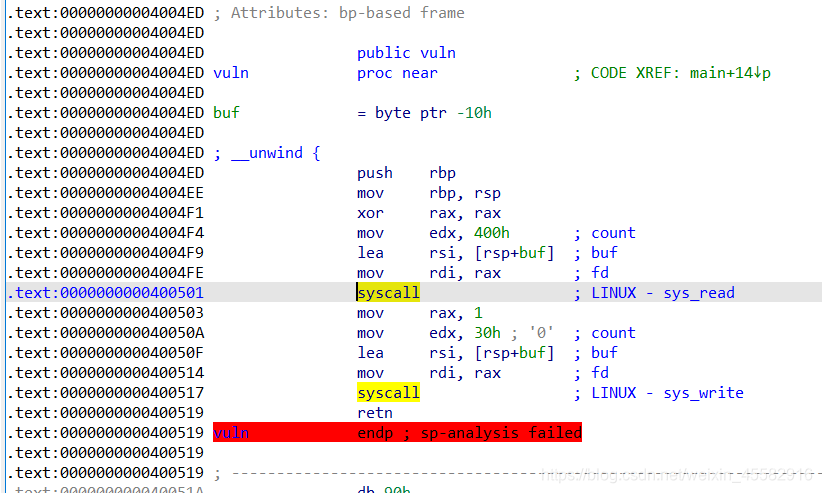Select the 30h operand at 40050A
Image resolution: width=822 pixels, height=493 pixels.
coord(488,333)
